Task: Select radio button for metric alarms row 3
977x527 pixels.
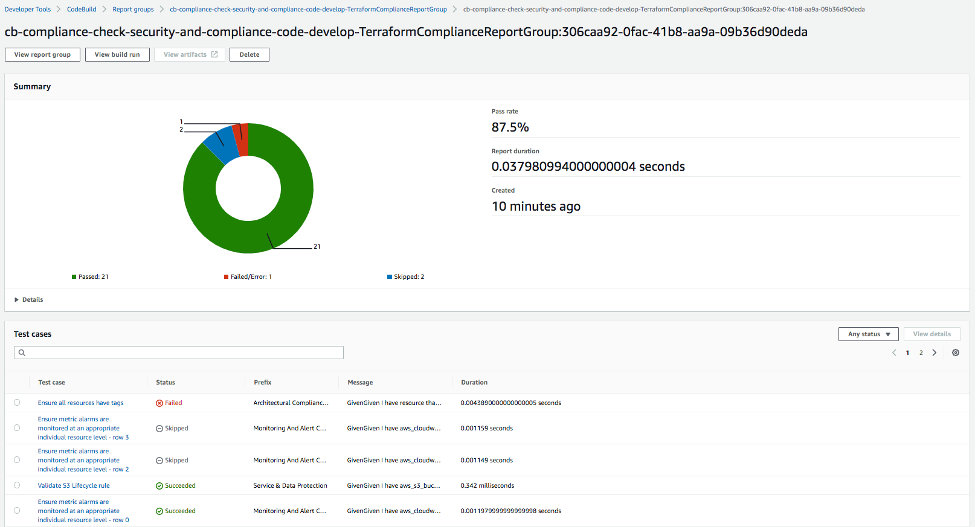Action: [x=17, y=428]
